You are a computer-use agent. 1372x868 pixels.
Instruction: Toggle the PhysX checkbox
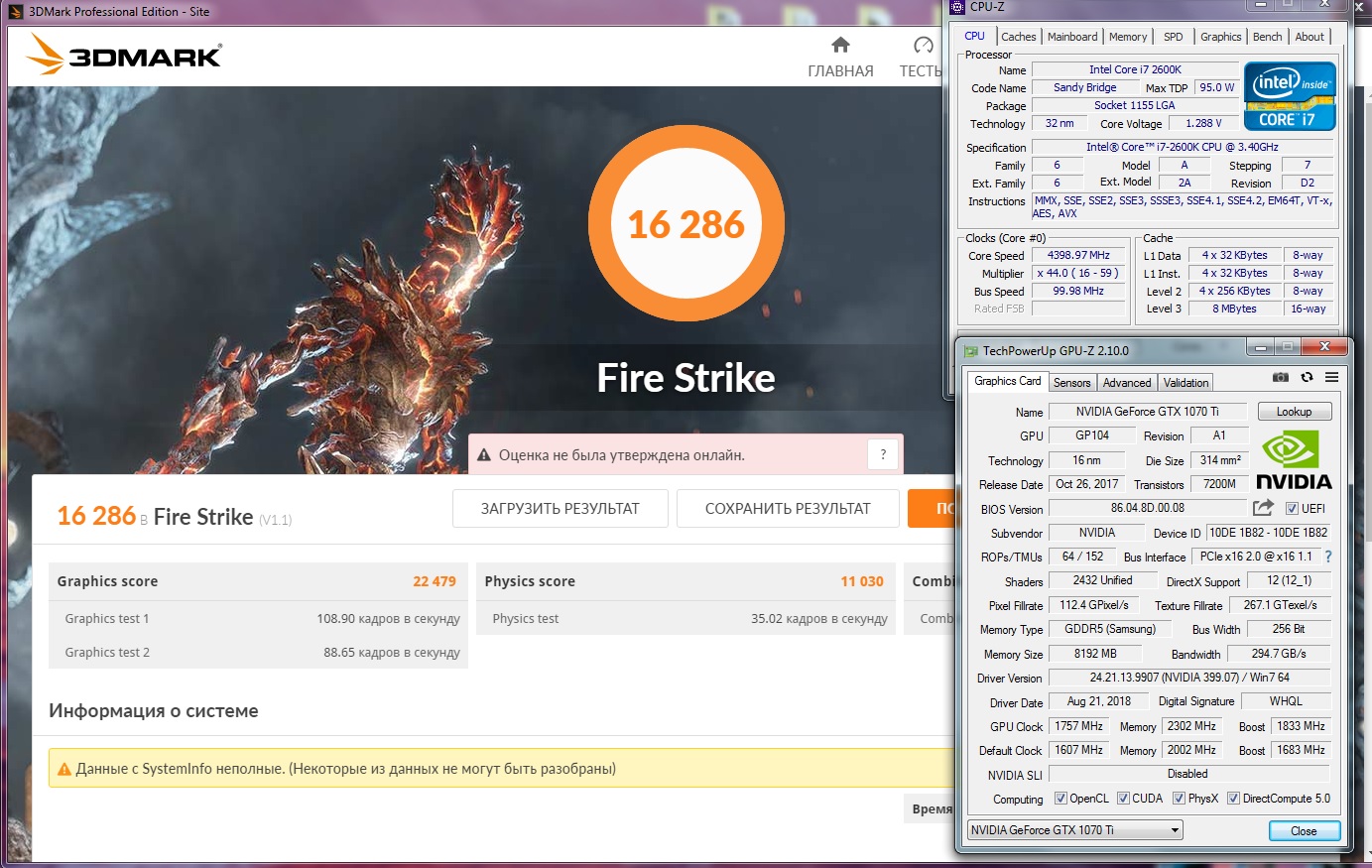(1179, 799)
